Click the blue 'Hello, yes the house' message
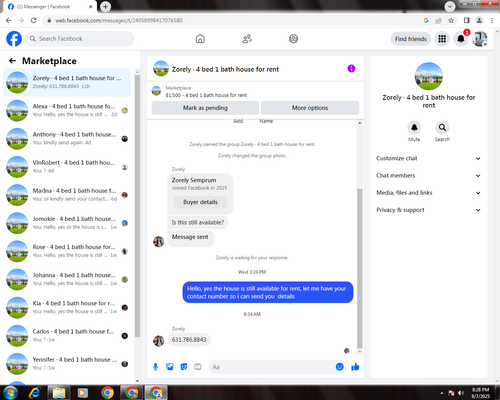This screenshot has width=500, height=400. pos(268,292)
